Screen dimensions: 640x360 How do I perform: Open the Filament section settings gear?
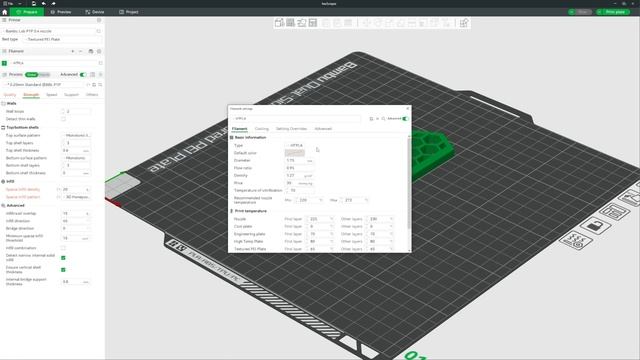pyautogui.click(x=99, y=51)
